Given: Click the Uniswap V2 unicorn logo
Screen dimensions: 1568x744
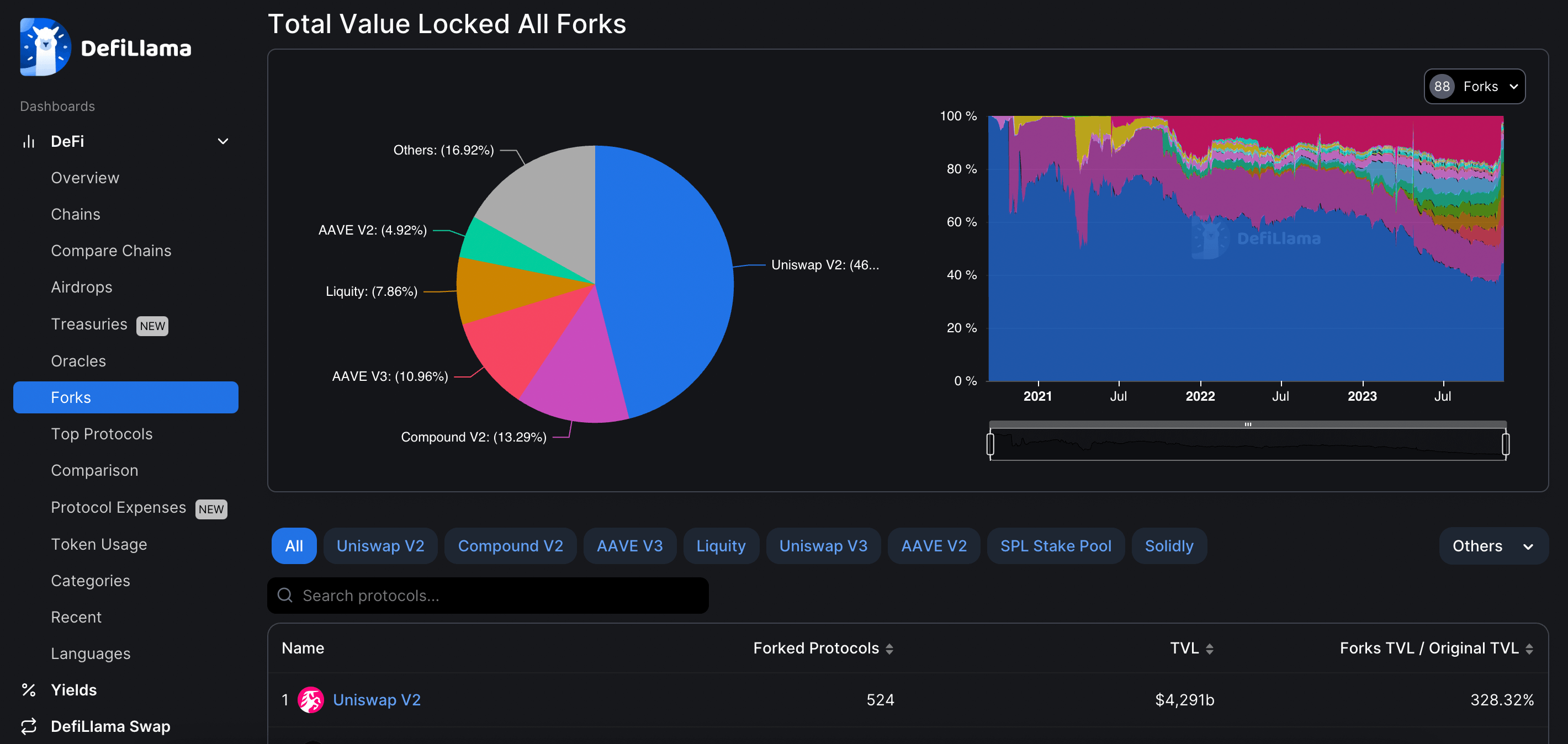Looking at the screenshot, I should coord(310,700).
